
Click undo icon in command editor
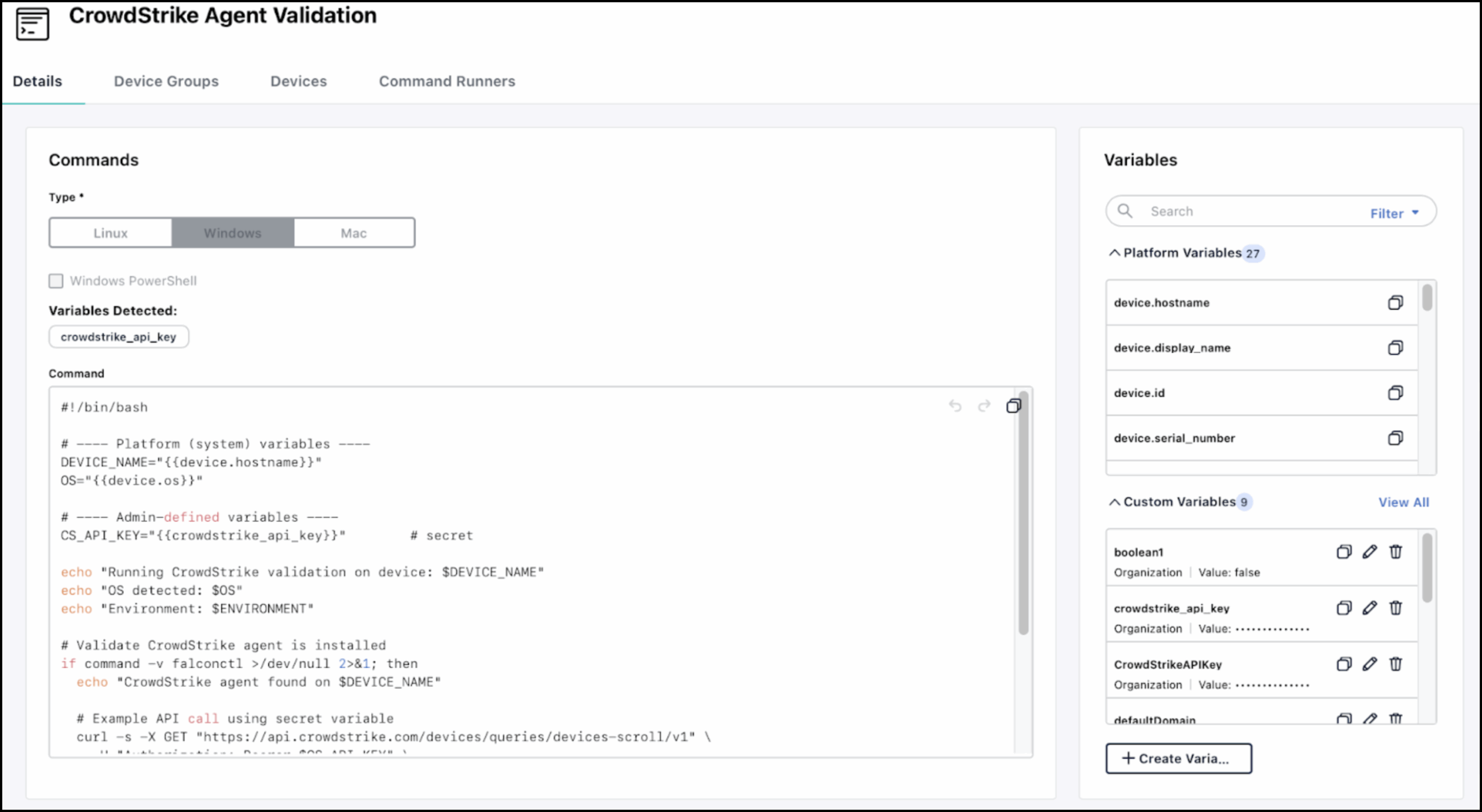(955, 406)
